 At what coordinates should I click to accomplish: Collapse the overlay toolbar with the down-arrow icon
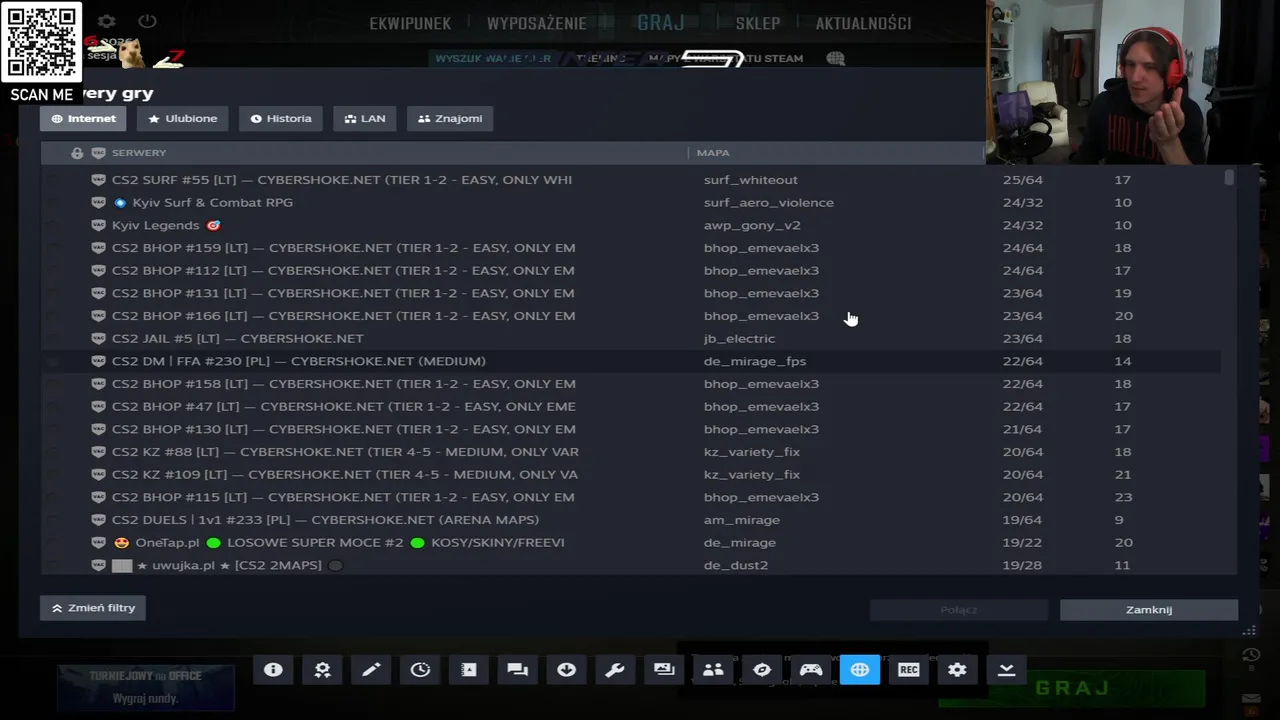pyautogui.click(x=1006, y=670)
